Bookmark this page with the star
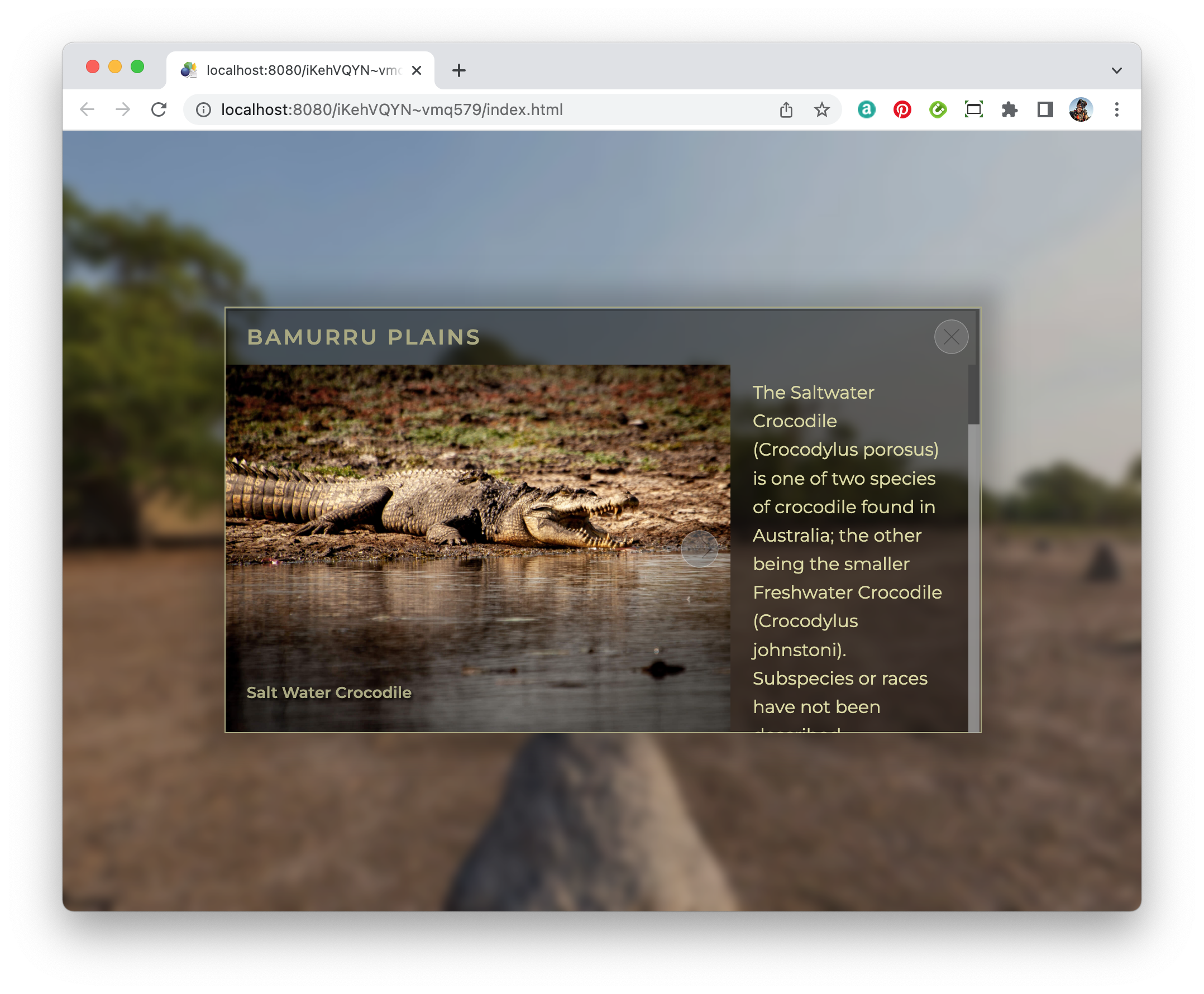Screen dimensions: 1204x994 (x=821, y=109)
